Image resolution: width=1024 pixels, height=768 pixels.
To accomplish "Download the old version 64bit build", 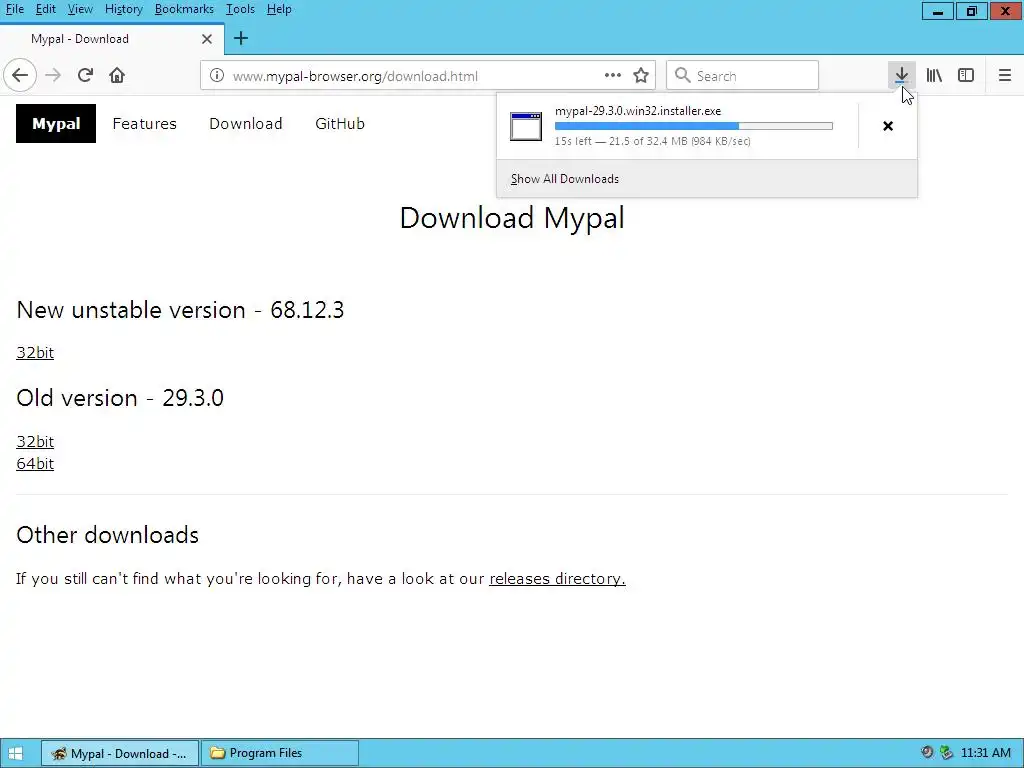I will click(35, 464).
